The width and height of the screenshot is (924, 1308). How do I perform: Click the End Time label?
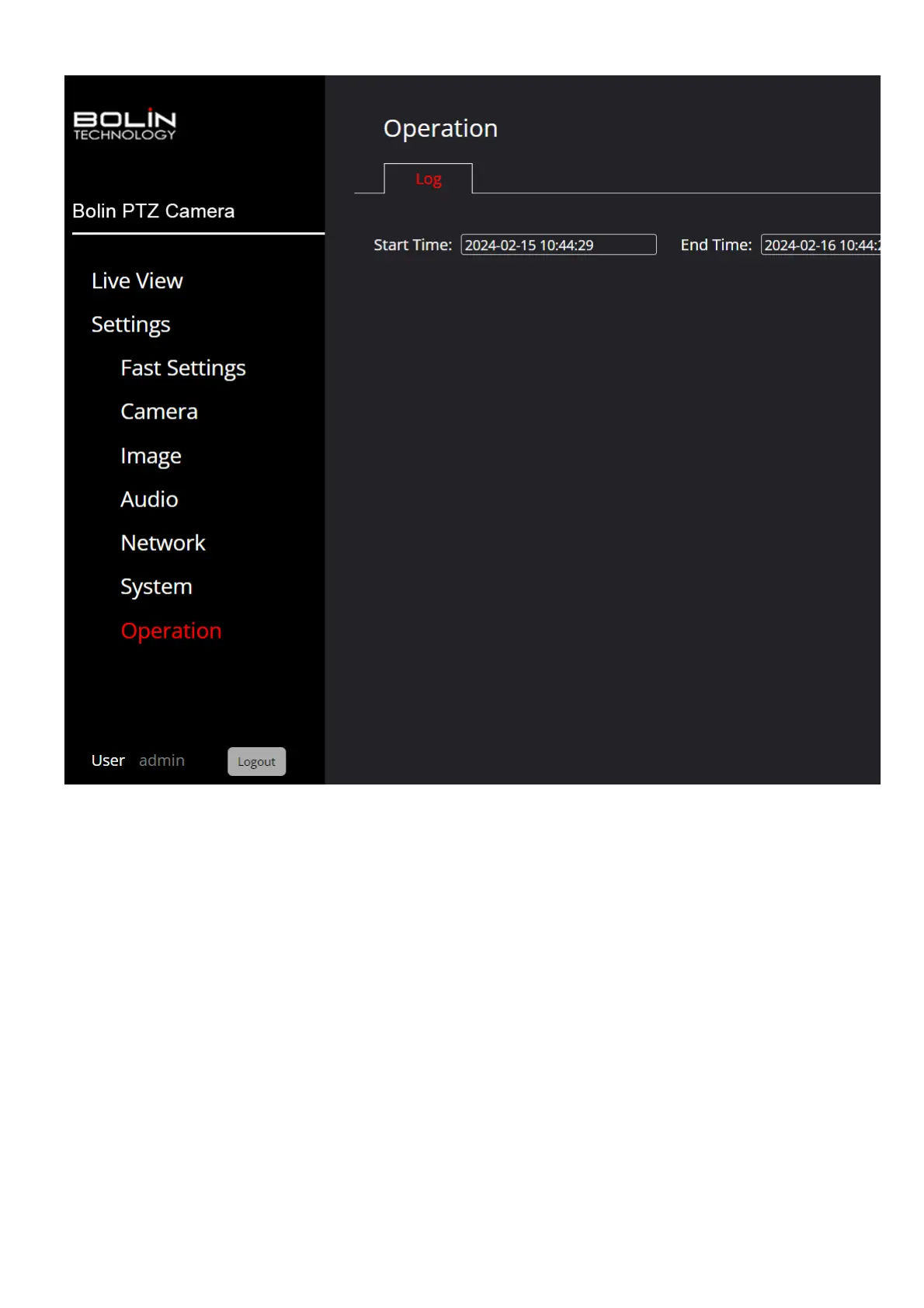(715, 245)
